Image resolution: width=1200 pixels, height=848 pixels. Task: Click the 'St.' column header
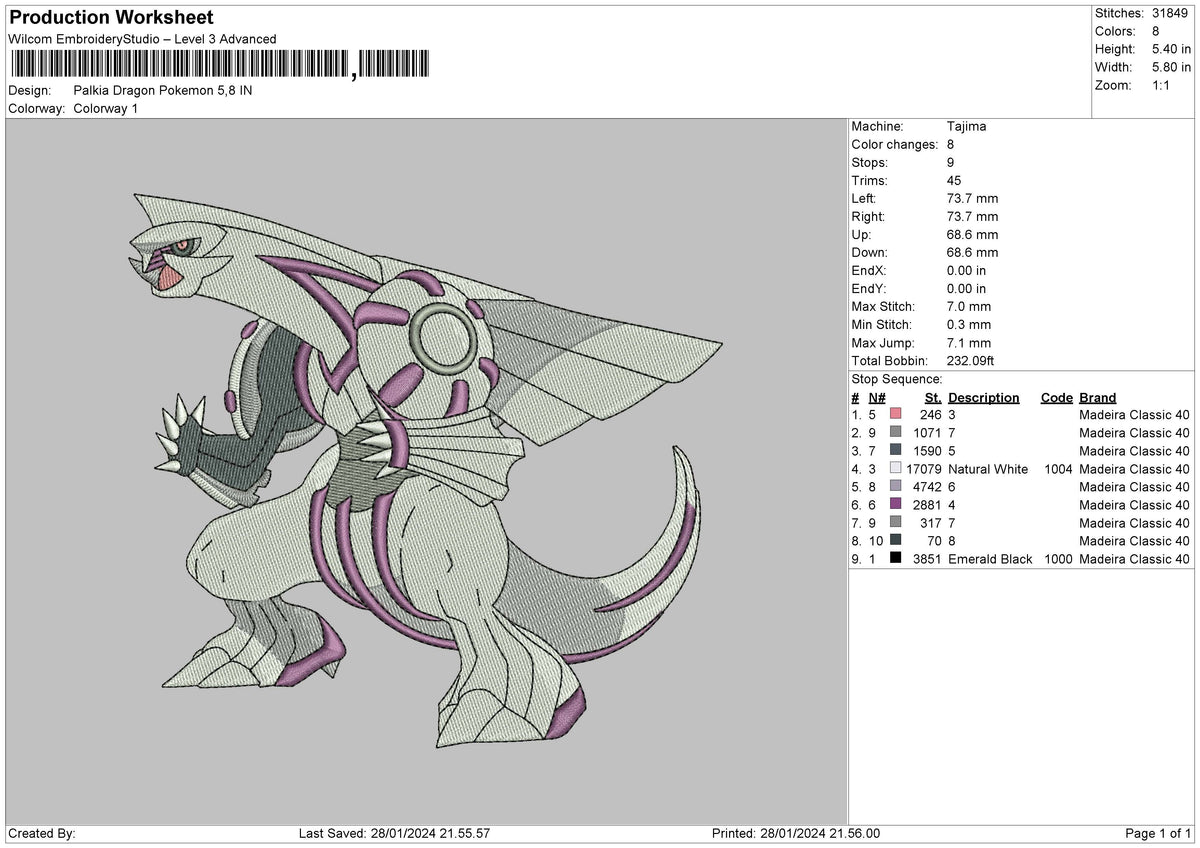[x=933, y=398]
